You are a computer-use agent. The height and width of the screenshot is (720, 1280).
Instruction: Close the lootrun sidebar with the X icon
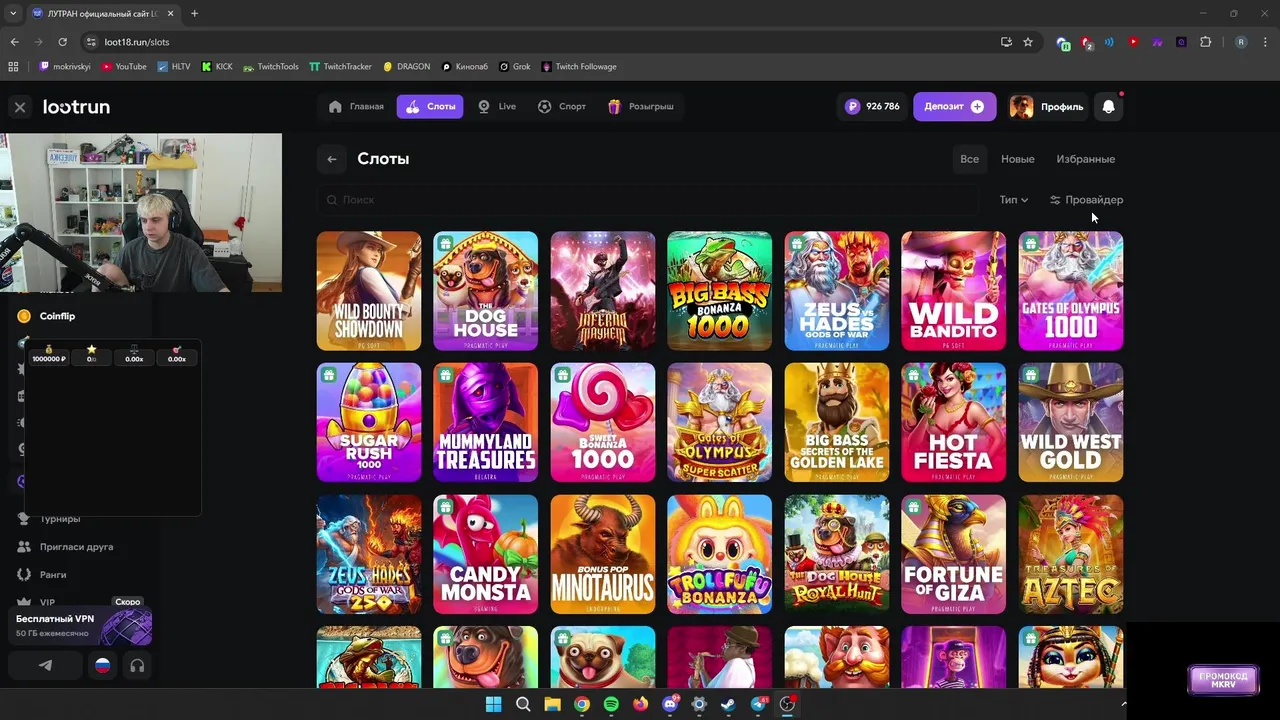pyautogui.click(x=20, y=107)
